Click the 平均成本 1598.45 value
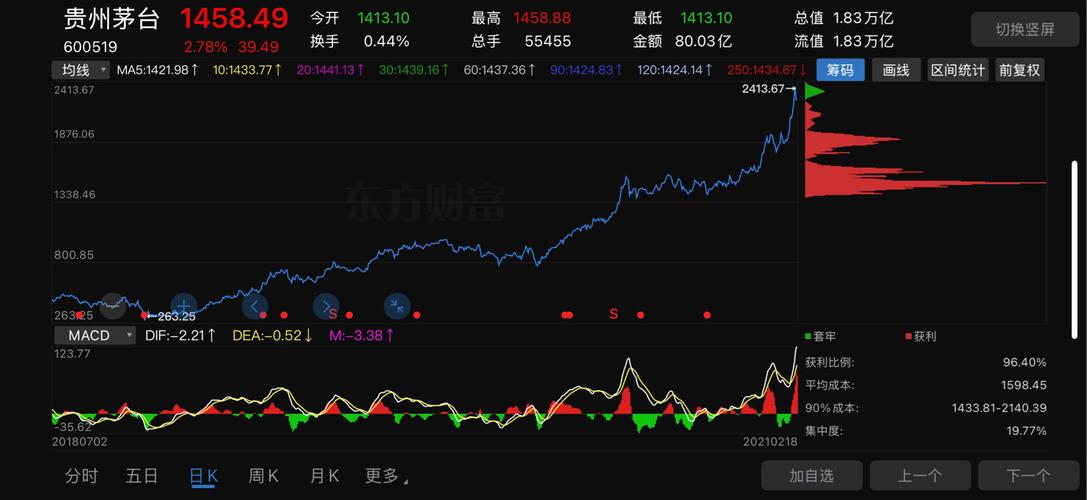Viewport: 1087px width, 500px height. point(1023,385)
